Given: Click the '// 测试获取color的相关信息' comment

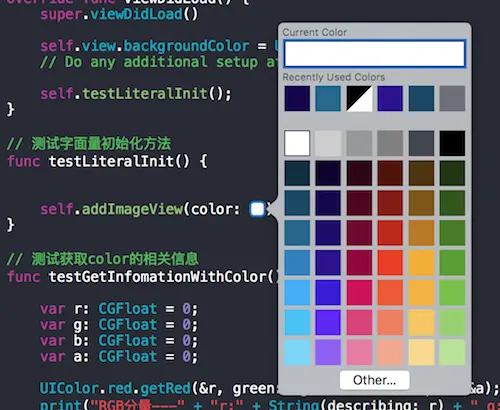Looking at the screenshot, I should coord(103,259).
